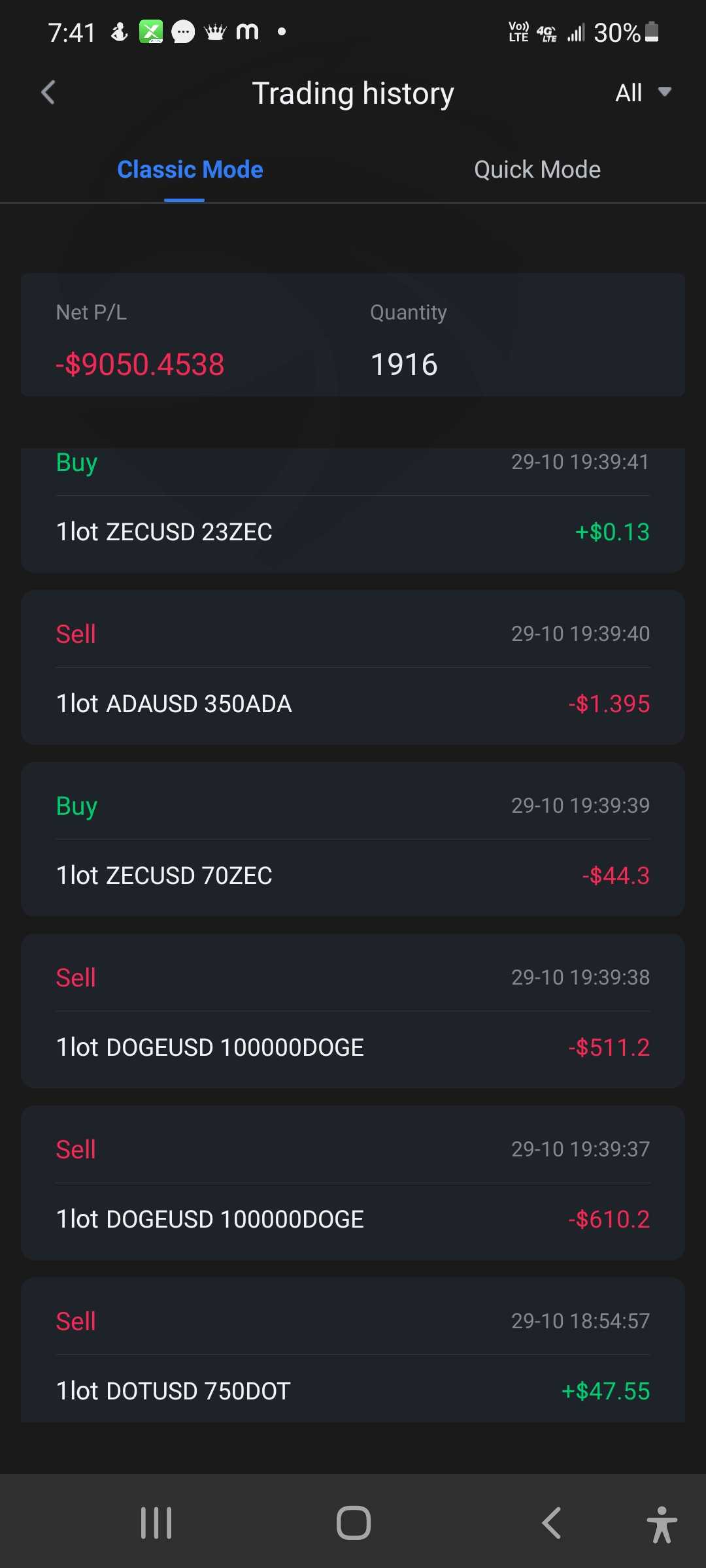Screen dimensions: 706x1568
Task: Open the ADAUSD 350ADA sell trade
Action: 353,668
